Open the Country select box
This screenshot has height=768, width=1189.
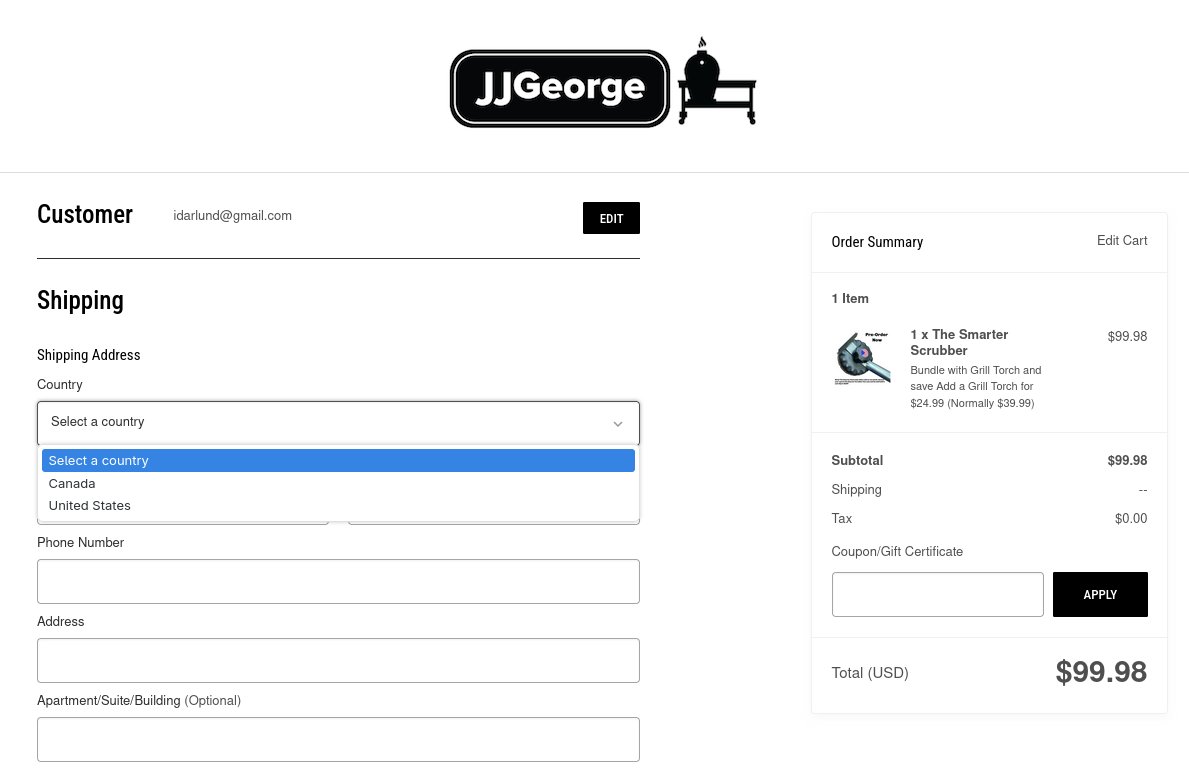click(338, 422)
